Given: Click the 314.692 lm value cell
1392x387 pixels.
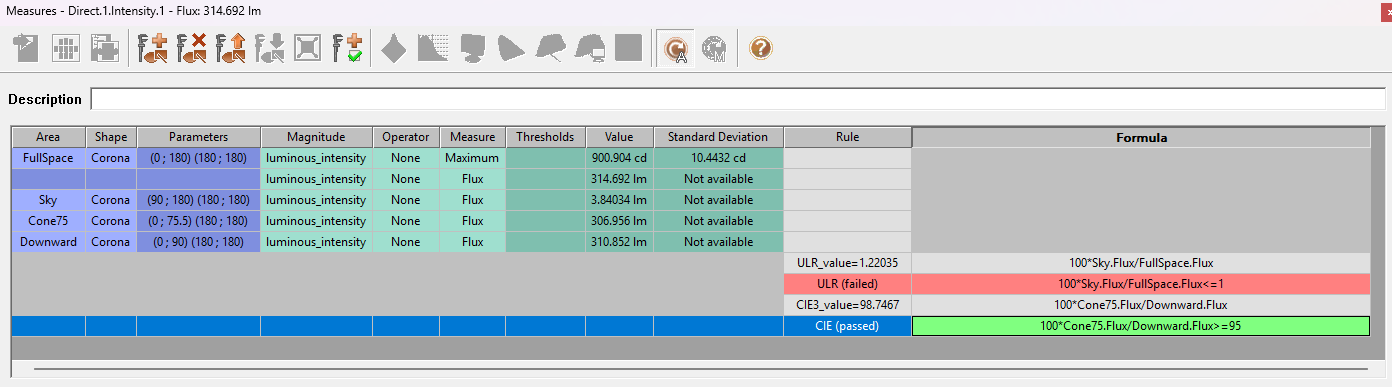Looking at the screenshot, I should [619, 179].
